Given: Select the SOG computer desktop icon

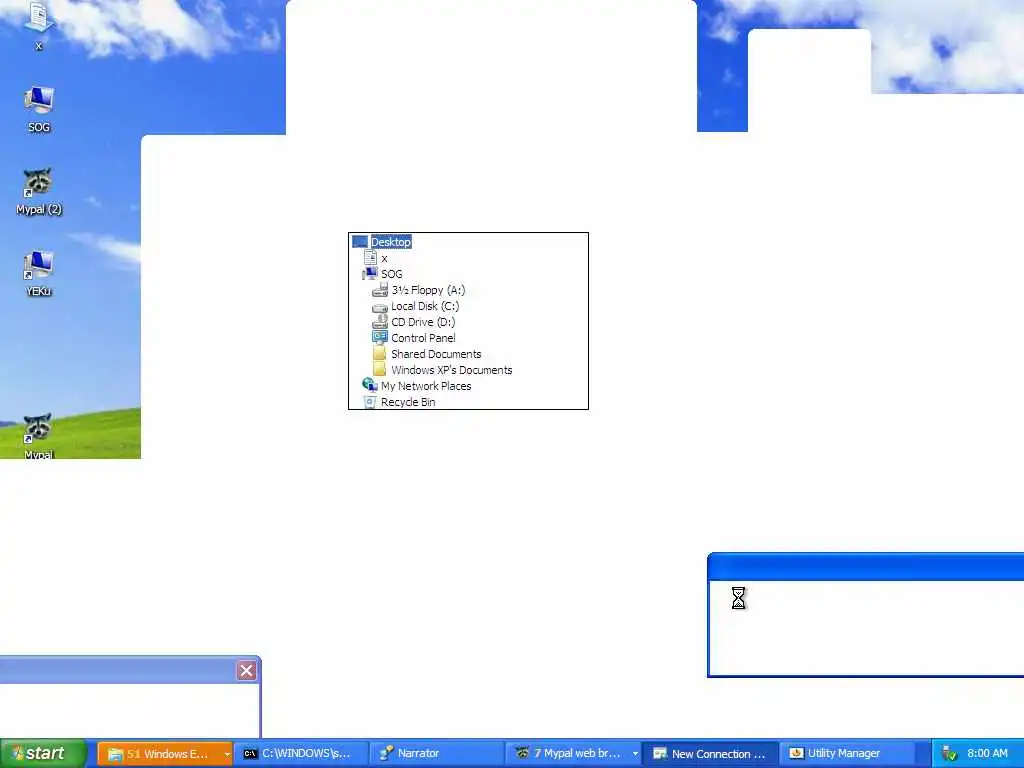Looking at the screenshot, I should 39,109.
